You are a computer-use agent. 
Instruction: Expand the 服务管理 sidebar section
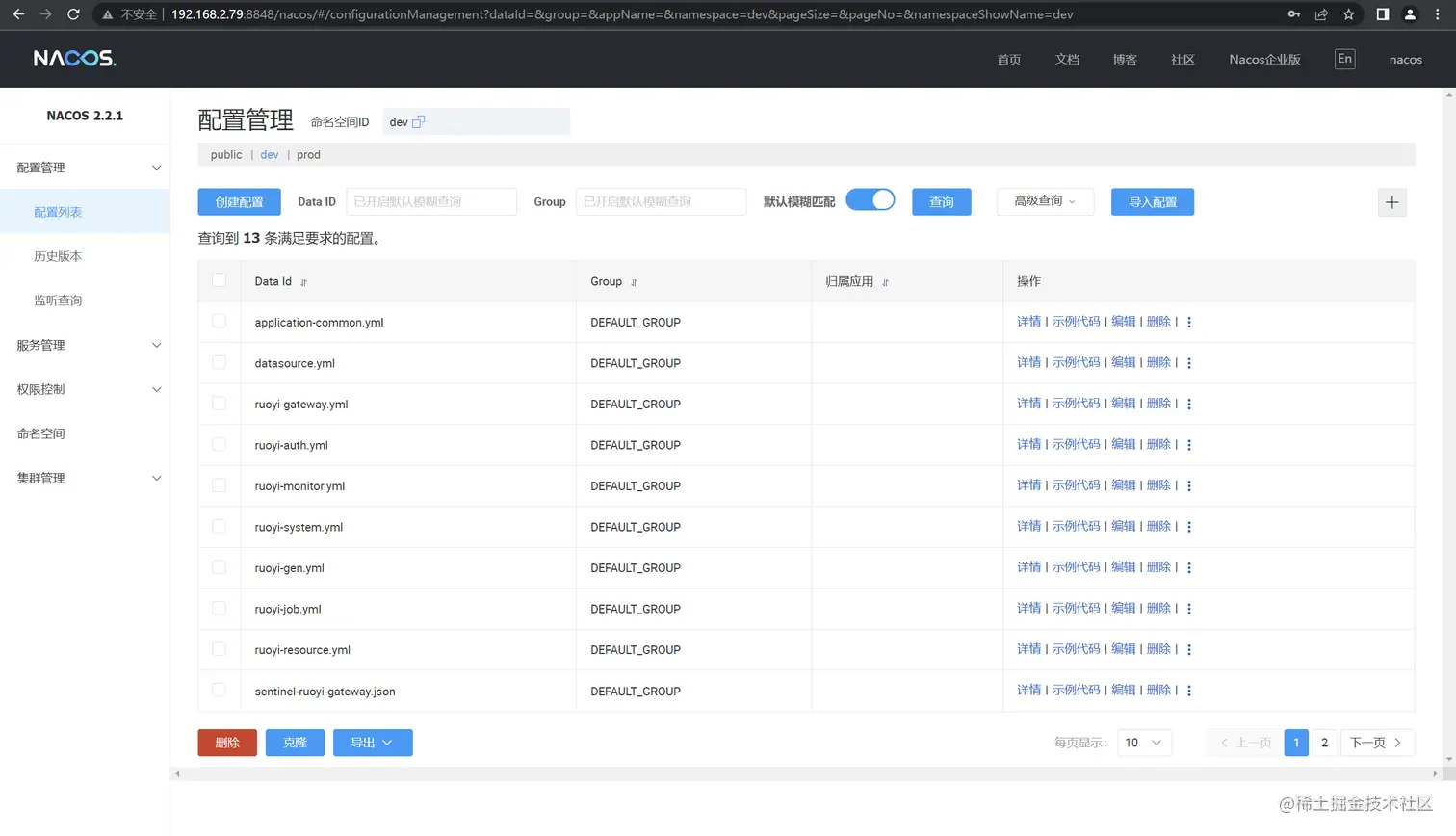coord(85,345)
